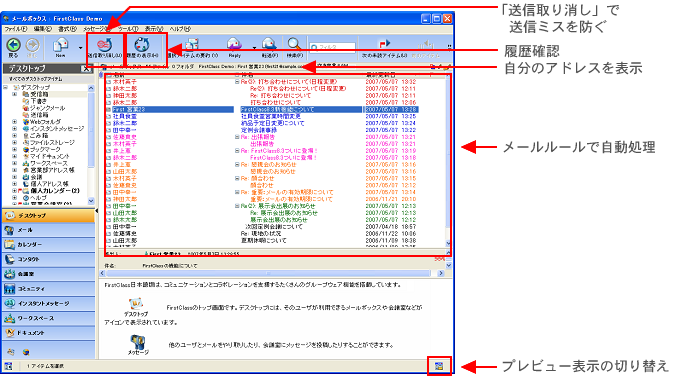The width and height of the screenshot is (700, 386).
Task: Click the 履歴の表示 (show history) icon
Action: [142, 45]
